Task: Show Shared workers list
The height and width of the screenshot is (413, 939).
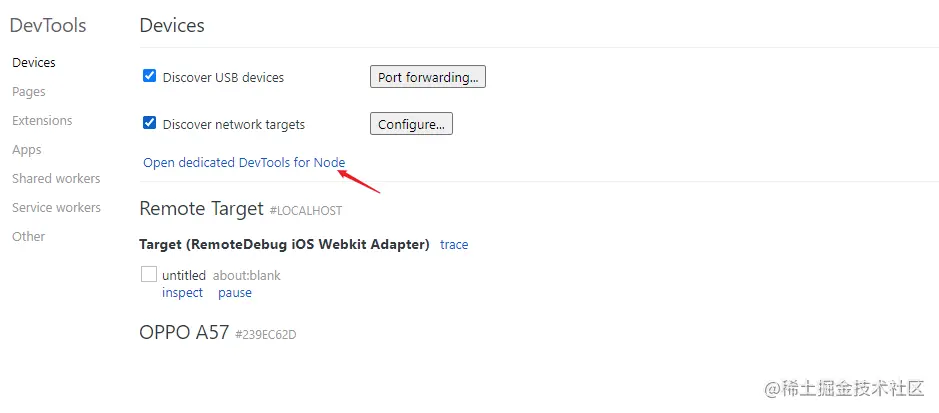Action: tap(56, 178)
